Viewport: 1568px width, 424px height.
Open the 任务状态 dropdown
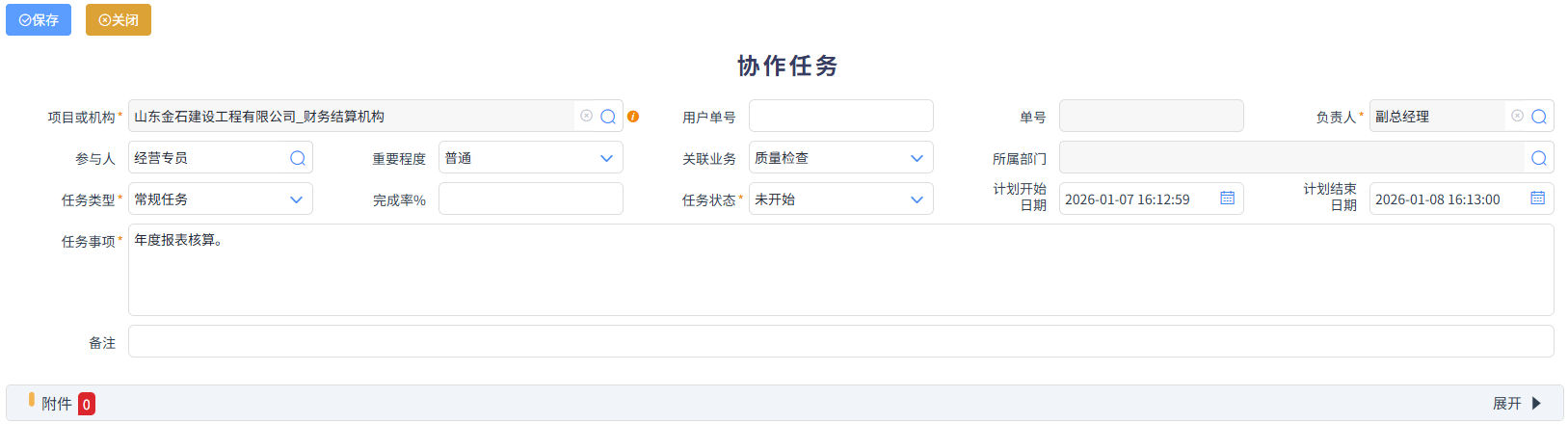pos(917,199)
